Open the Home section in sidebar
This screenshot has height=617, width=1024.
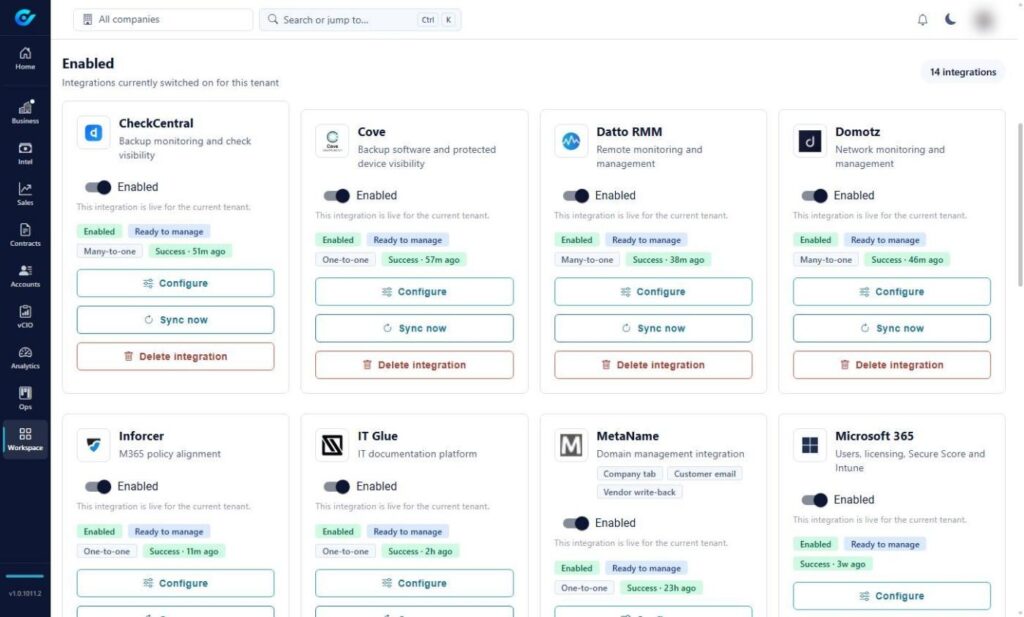click(x=25, y=58)
